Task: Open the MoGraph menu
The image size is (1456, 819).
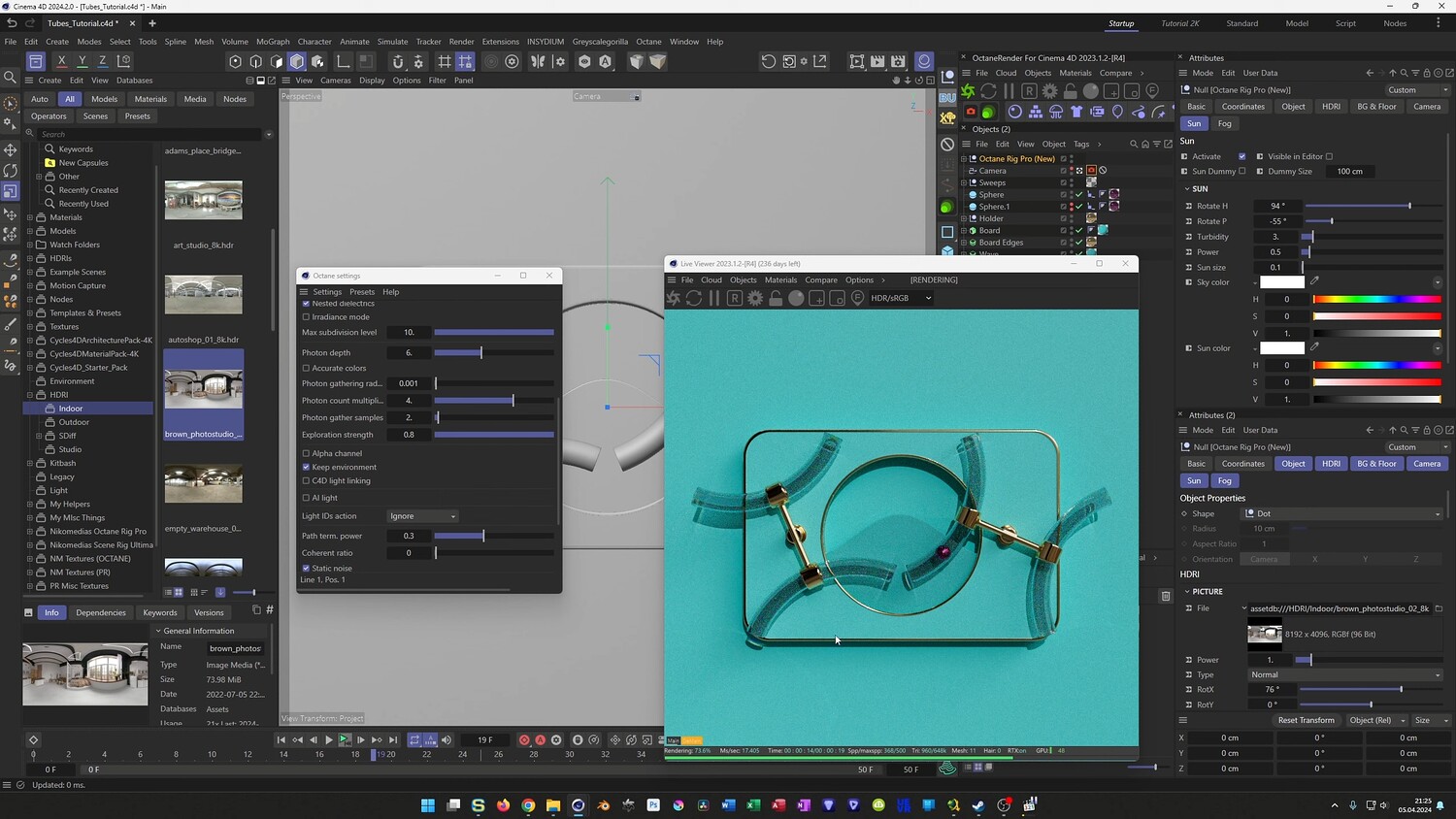Action: coord(273,42)
